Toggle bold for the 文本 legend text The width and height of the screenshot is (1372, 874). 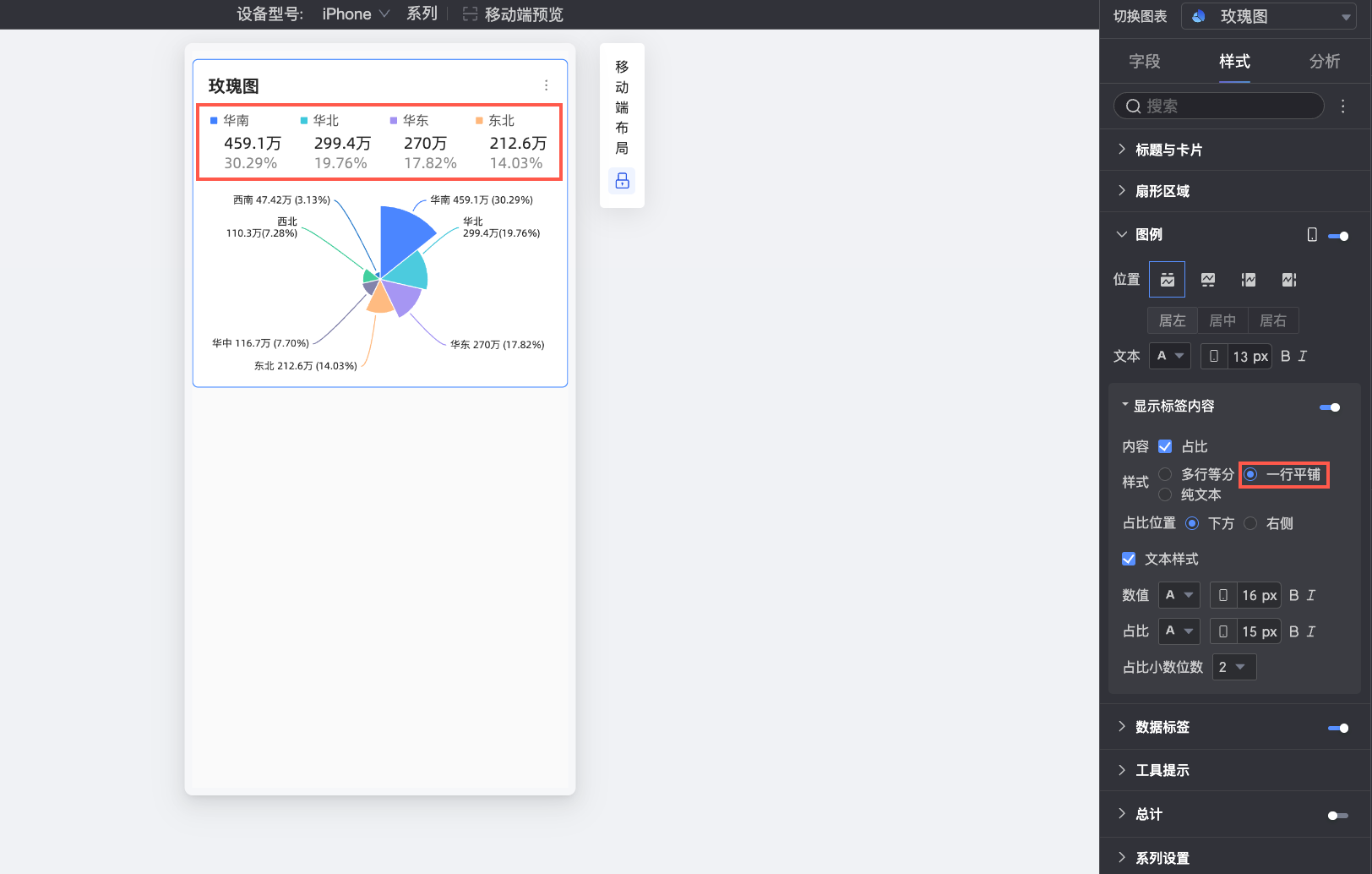(x=1285, y=356)
